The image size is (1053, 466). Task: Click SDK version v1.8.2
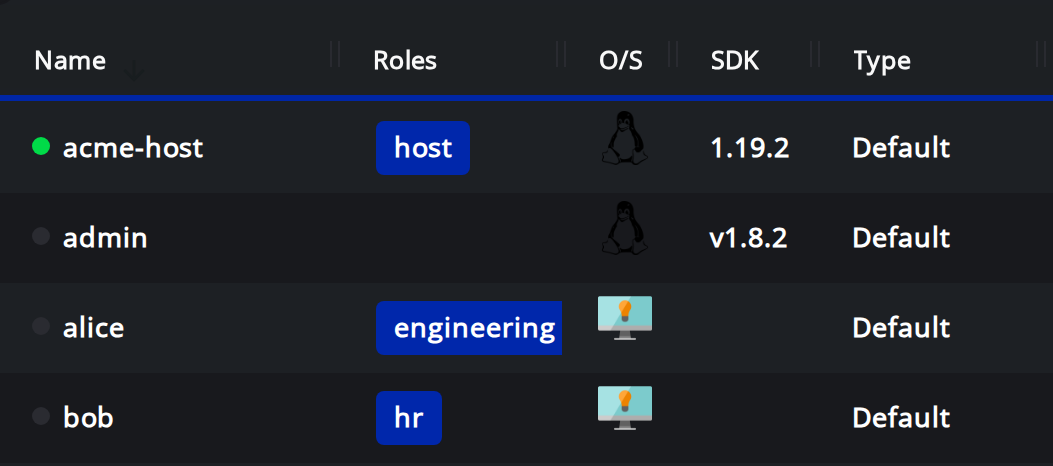click(x=748, y=238)
